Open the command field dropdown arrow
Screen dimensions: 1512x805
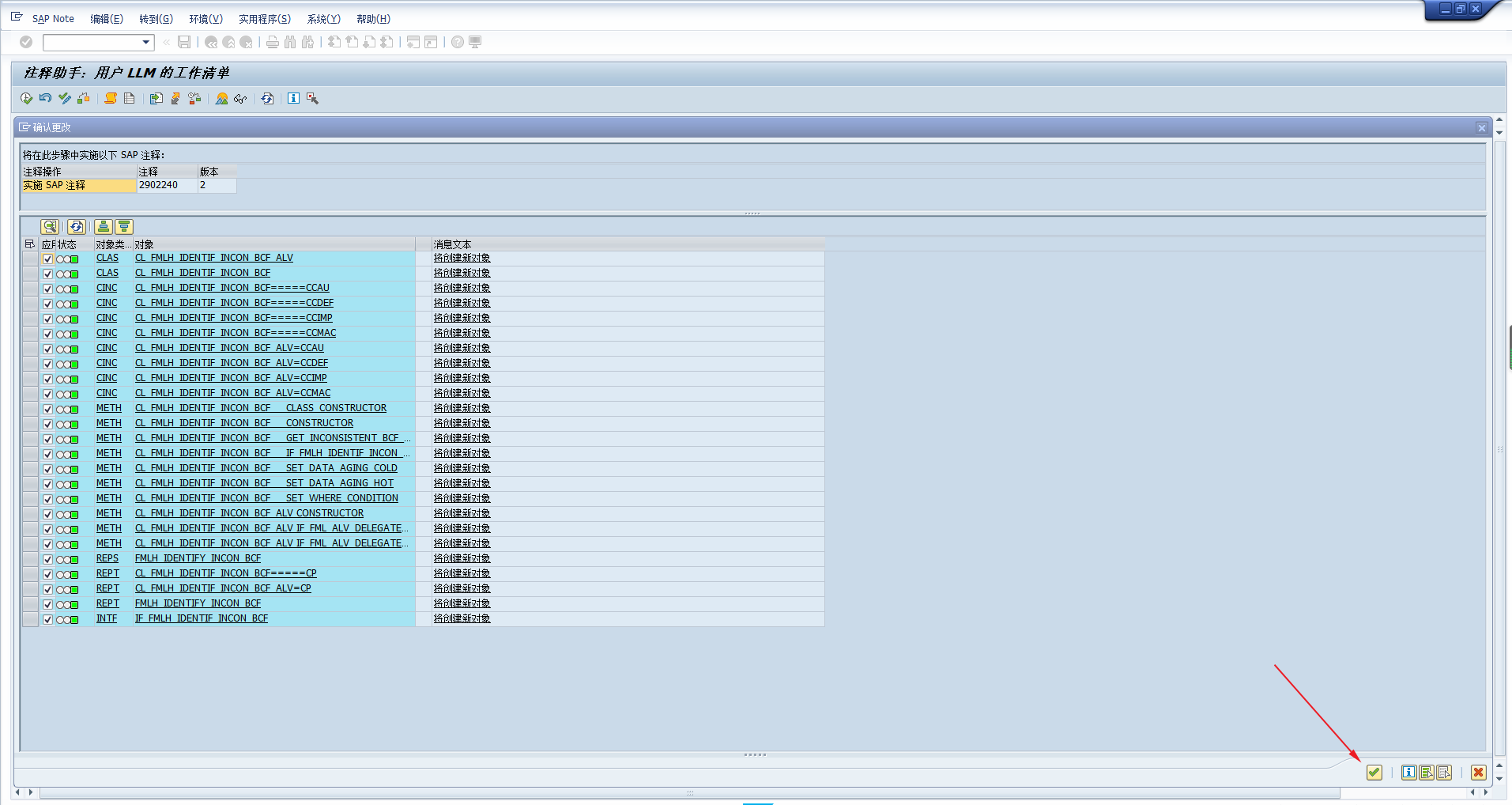146,42
